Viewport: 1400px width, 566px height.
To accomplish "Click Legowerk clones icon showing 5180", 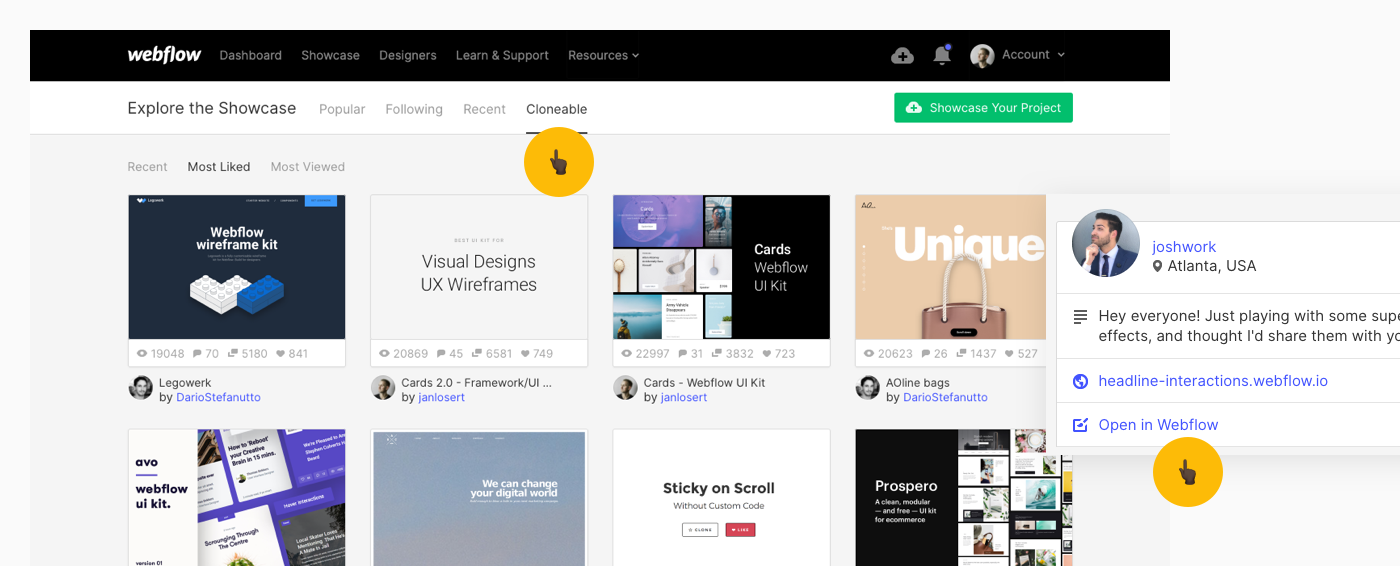I will click(232, 354).
